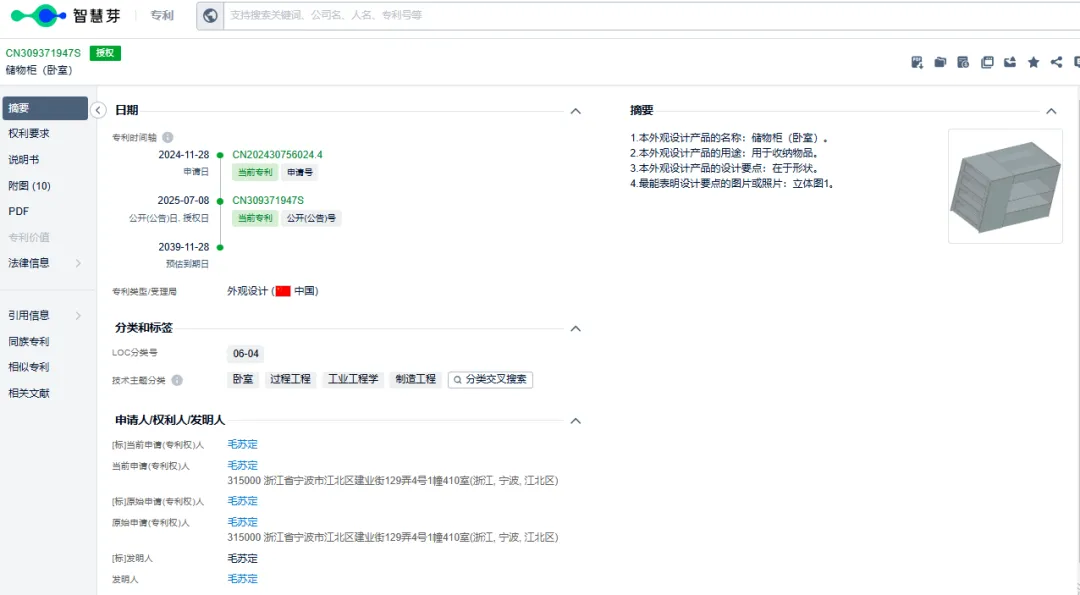
Task: Click the export/upload tray icon
Action: pos(1010,63)
